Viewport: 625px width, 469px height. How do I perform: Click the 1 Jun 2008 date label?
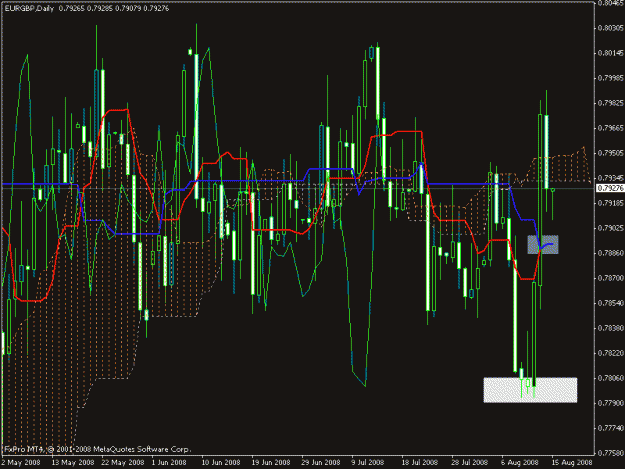tap(169, 462)
